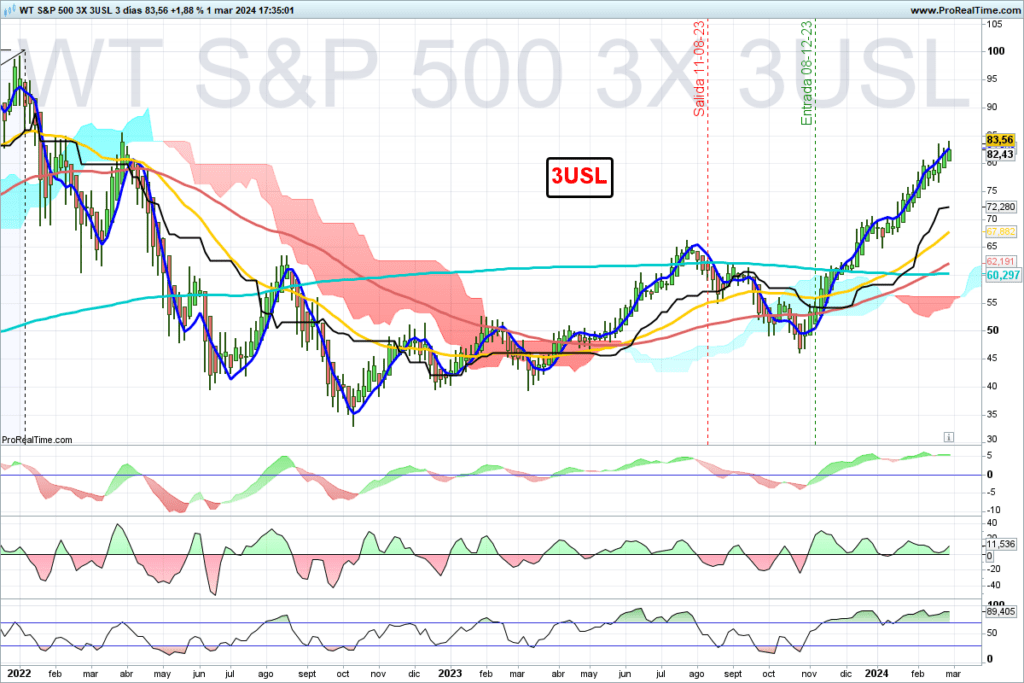Click the nov label just before 2024
Screen dimensions: 1024x683
[809, 674]
